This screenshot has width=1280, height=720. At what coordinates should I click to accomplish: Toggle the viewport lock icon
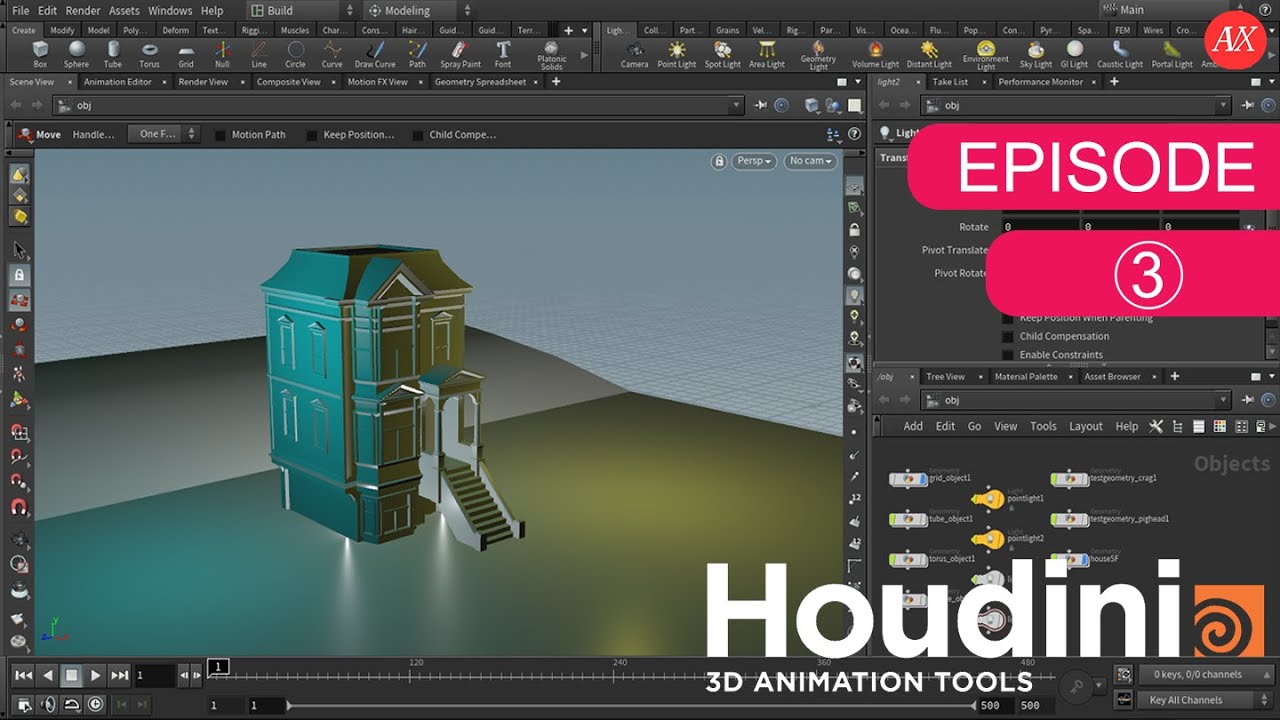(x=718, y=161)
